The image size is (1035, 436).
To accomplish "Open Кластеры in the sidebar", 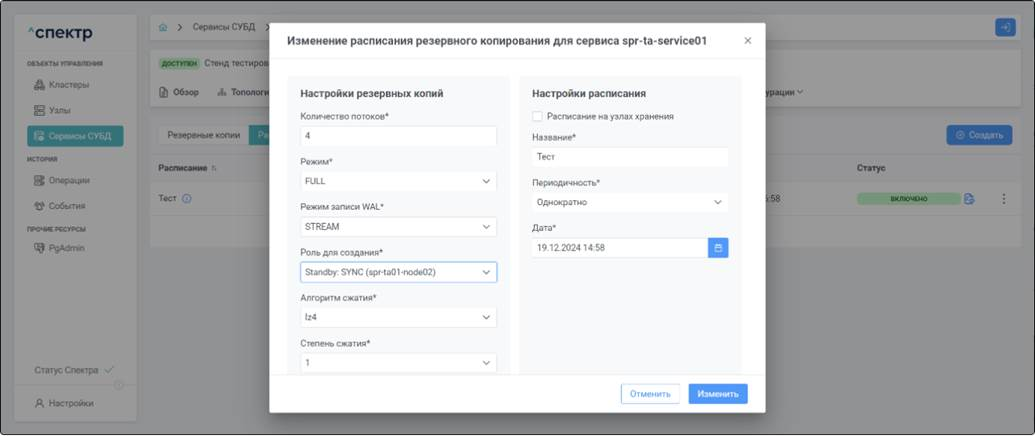I will 68,84.
